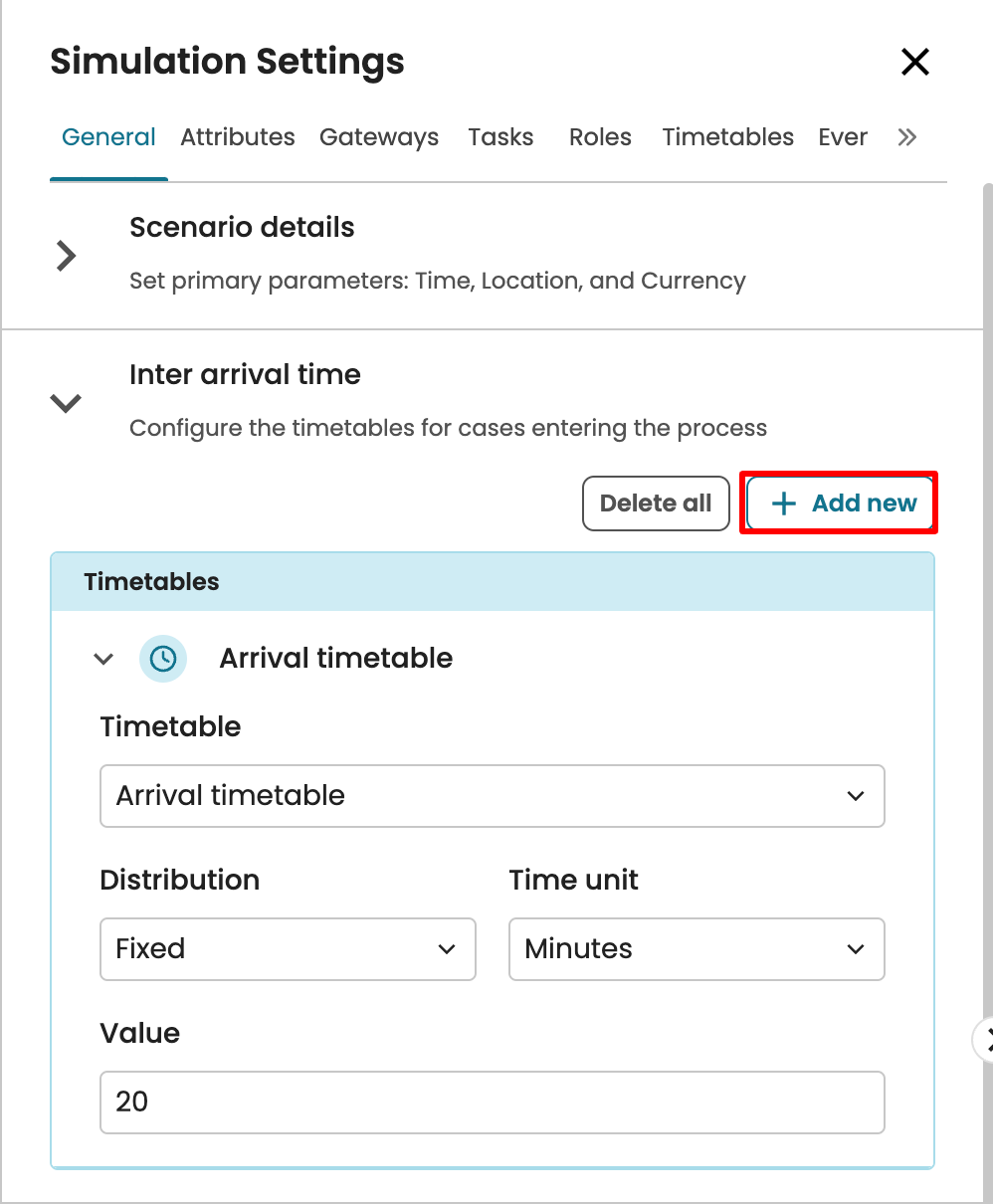Select the General tab

108,137
